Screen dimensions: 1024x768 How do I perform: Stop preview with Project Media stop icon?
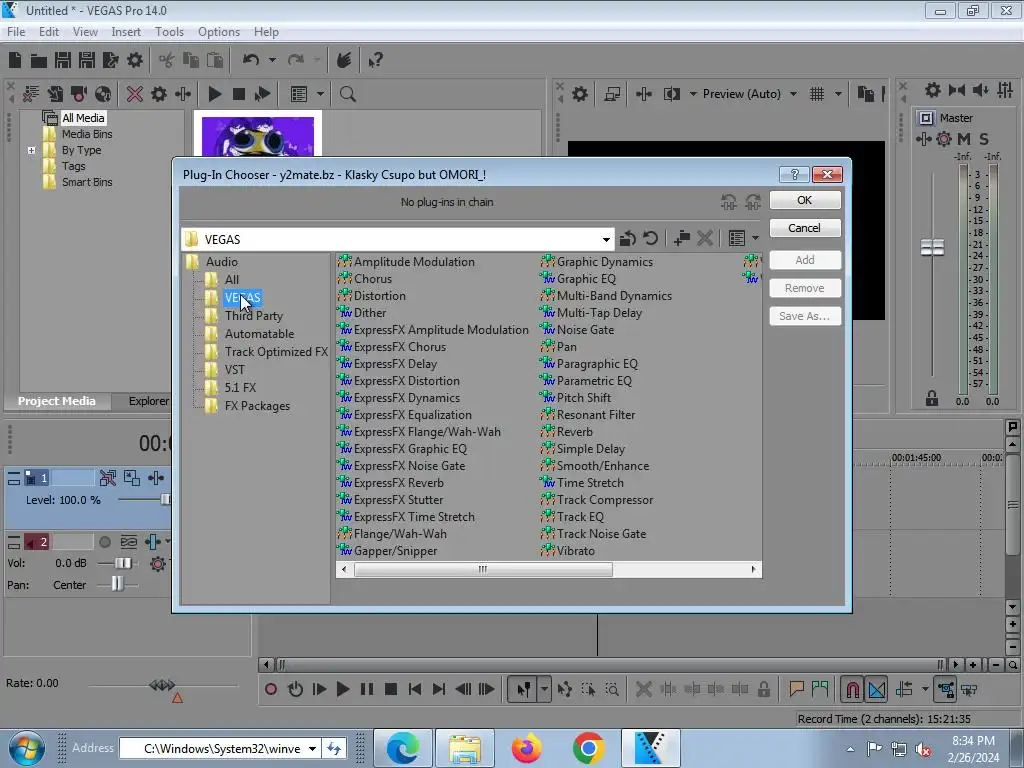[x=239, y=94]
